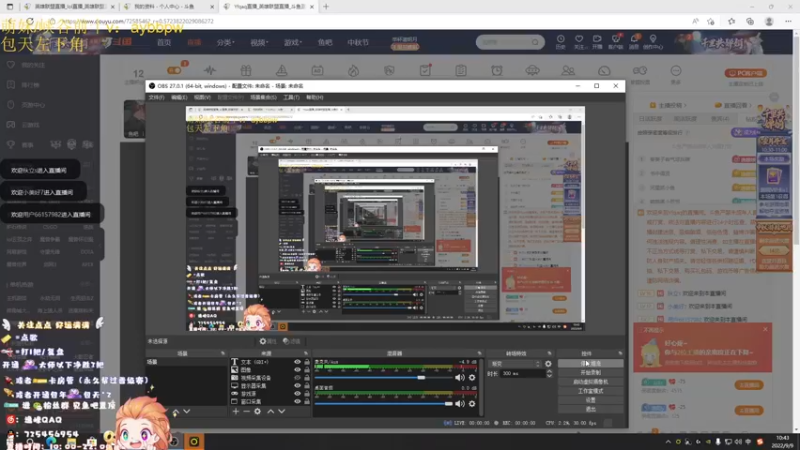Open OBS 设置 button

590,400
